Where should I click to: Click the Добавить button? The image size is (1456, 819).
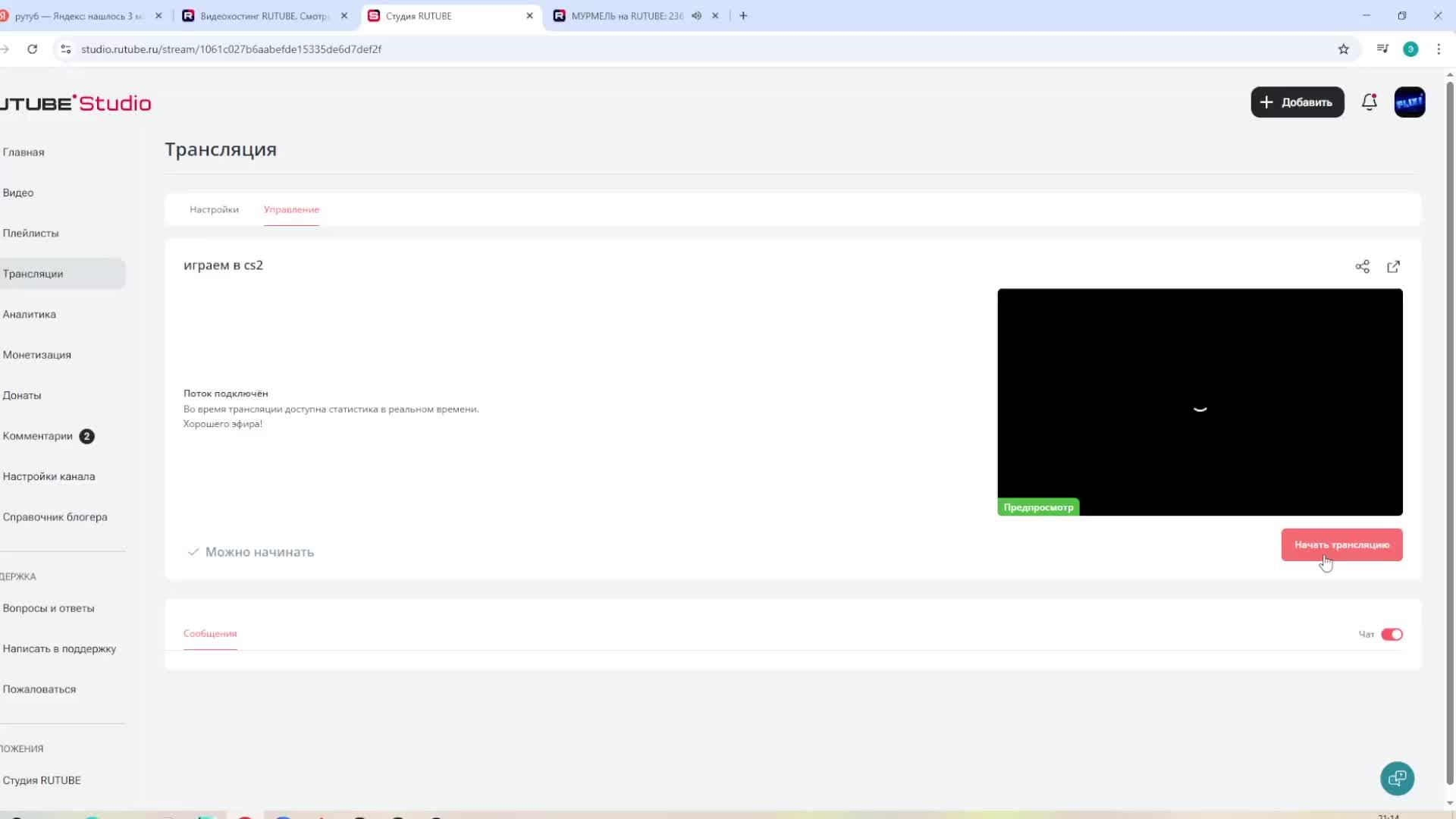point(1297,102)
